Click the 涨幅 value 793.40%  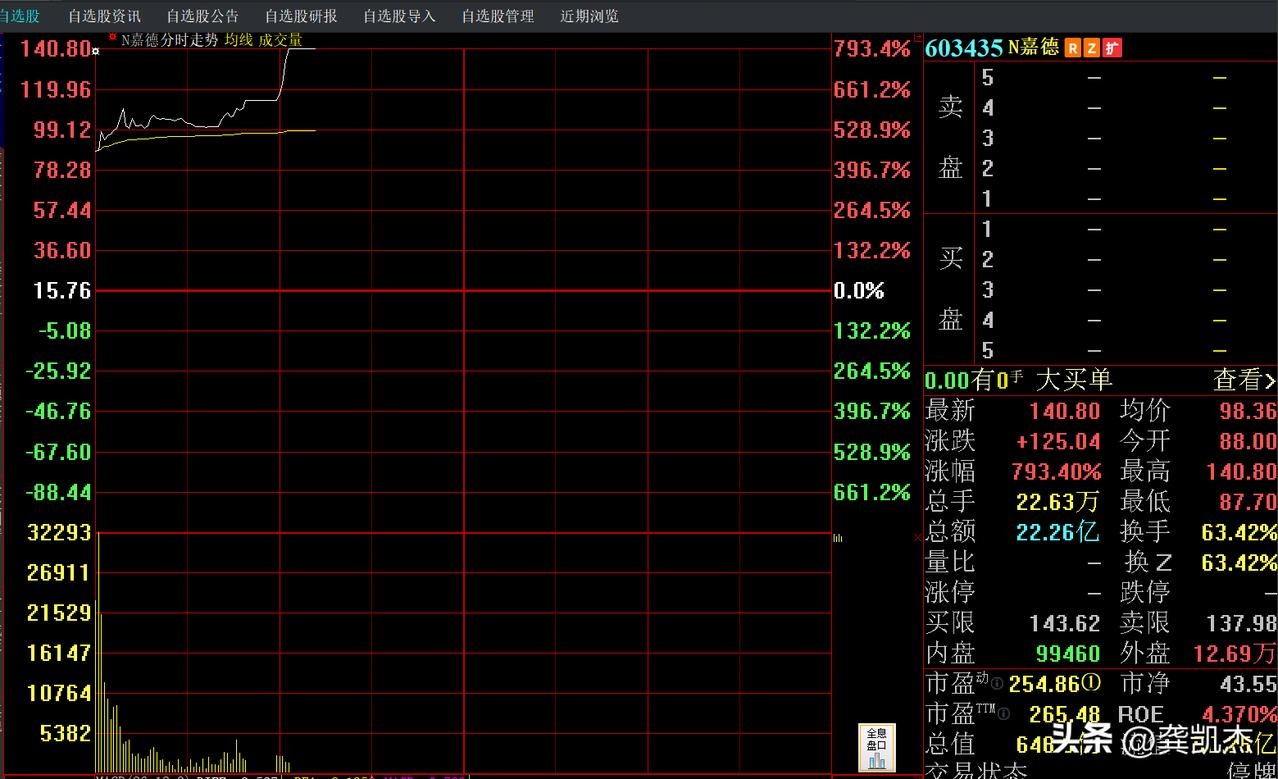click(x=1056, y=471)
